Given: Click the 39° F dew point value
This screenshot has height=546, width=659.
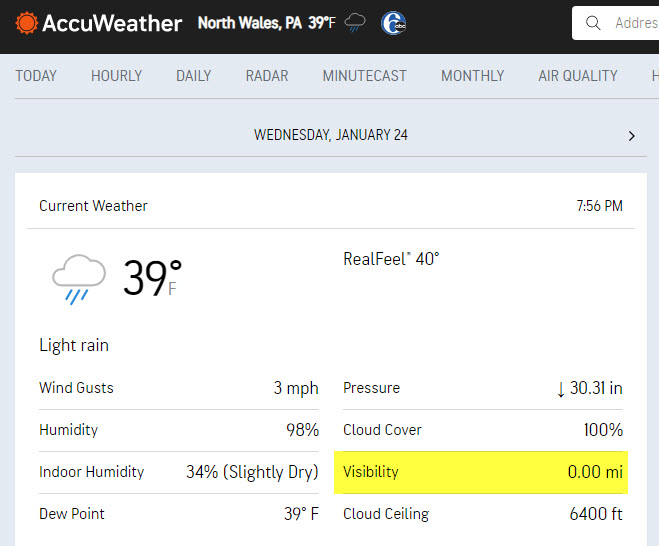Looking at the screenshot, I should pos(301,514).
